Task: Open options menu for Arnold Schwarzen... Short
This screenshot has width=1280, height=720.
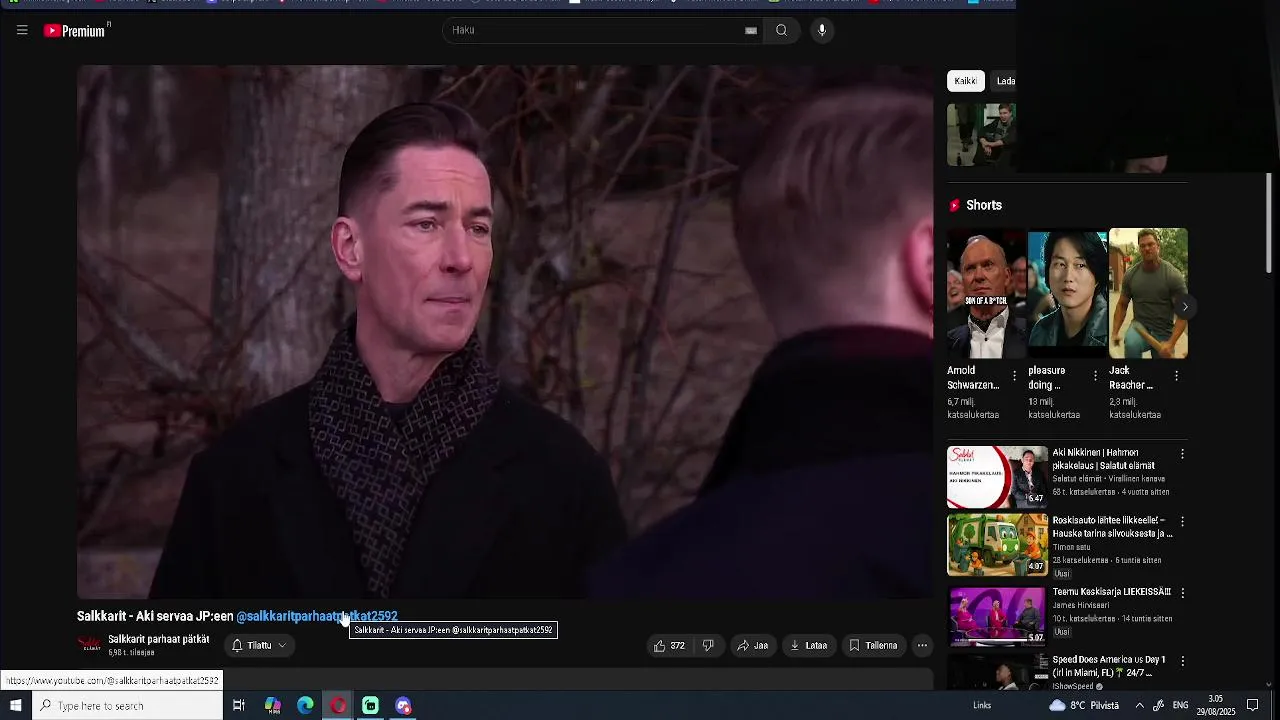Action: pyautogui.click(x=1015, y=376)
